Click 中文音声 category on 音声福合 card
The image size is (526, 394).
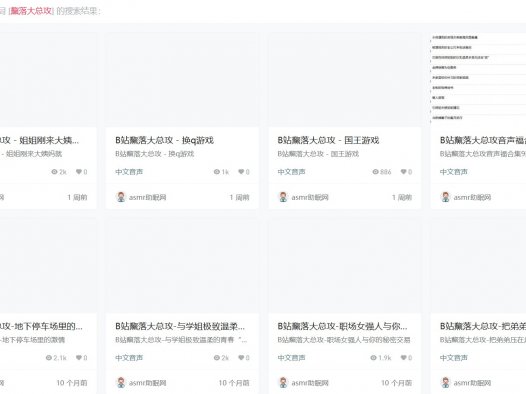pos(454,172)
